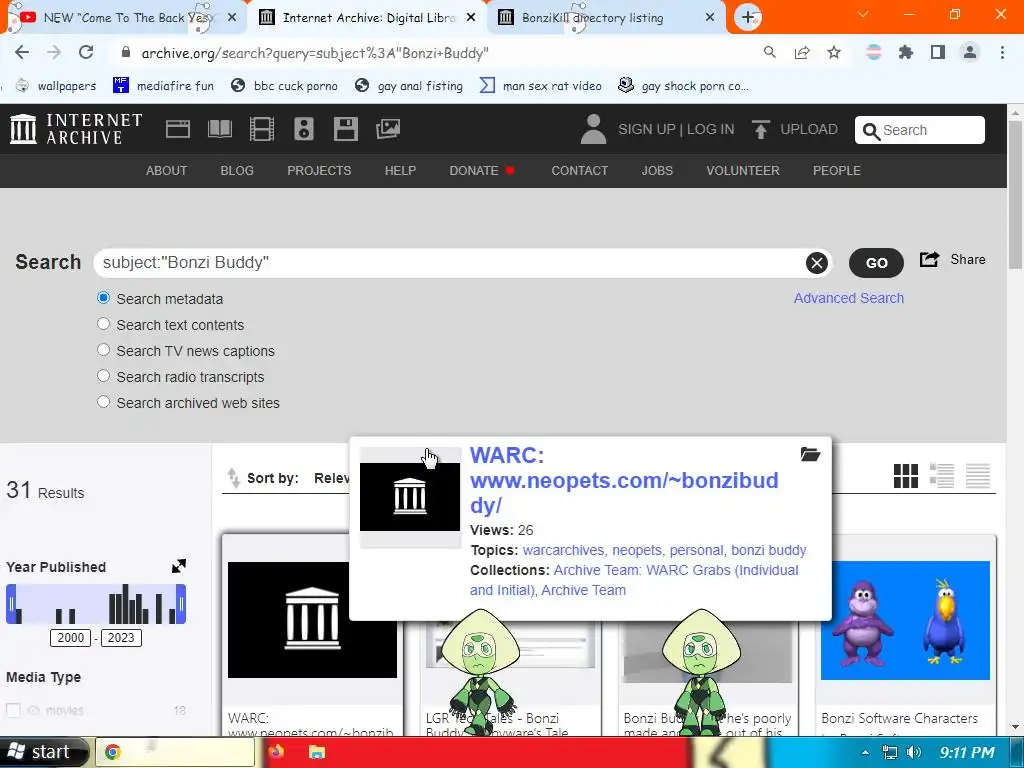Click the 2000 start year field
This screenshot has width=1024, height=768.
pos(71,637)
